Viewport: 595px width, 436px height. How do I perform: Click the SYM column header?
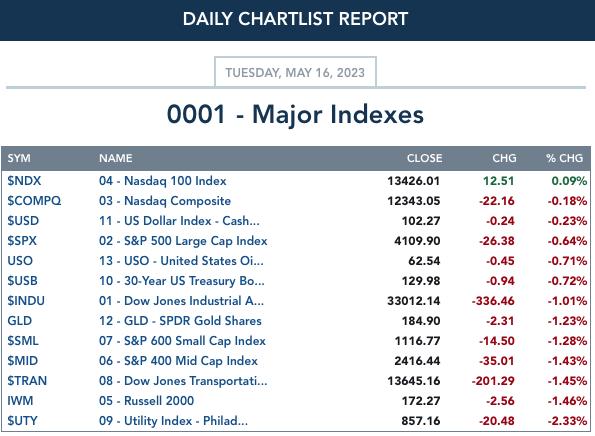tap(19, 158)
